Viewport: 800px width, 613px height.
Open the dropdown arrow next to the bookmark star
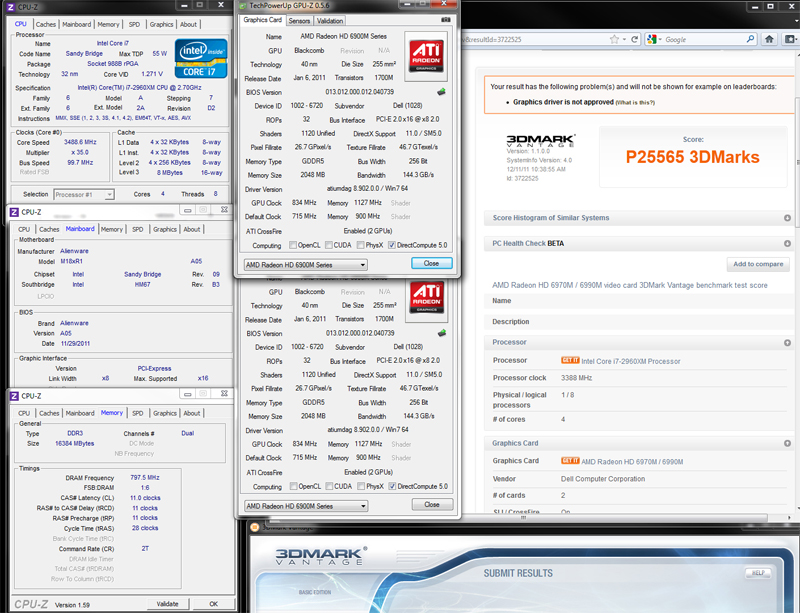[x=624, y=40]
